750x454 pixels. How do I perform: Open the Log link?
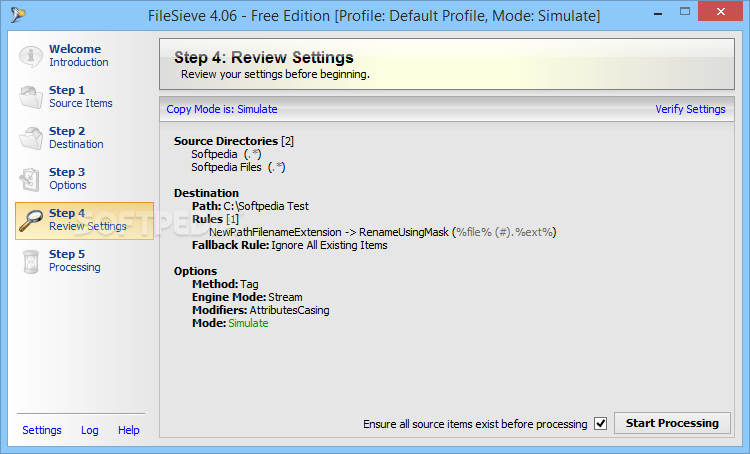pos(89,430)
